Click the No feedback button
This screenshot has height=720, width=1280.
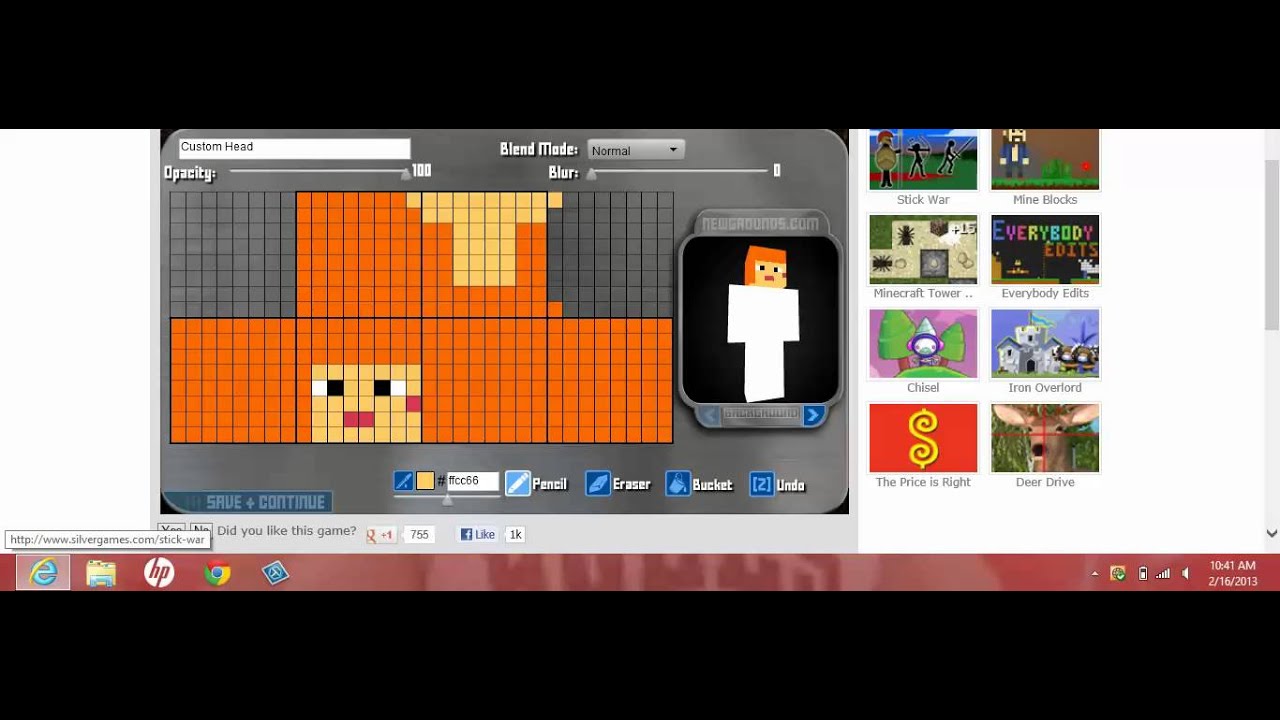[x=201, y=528]
